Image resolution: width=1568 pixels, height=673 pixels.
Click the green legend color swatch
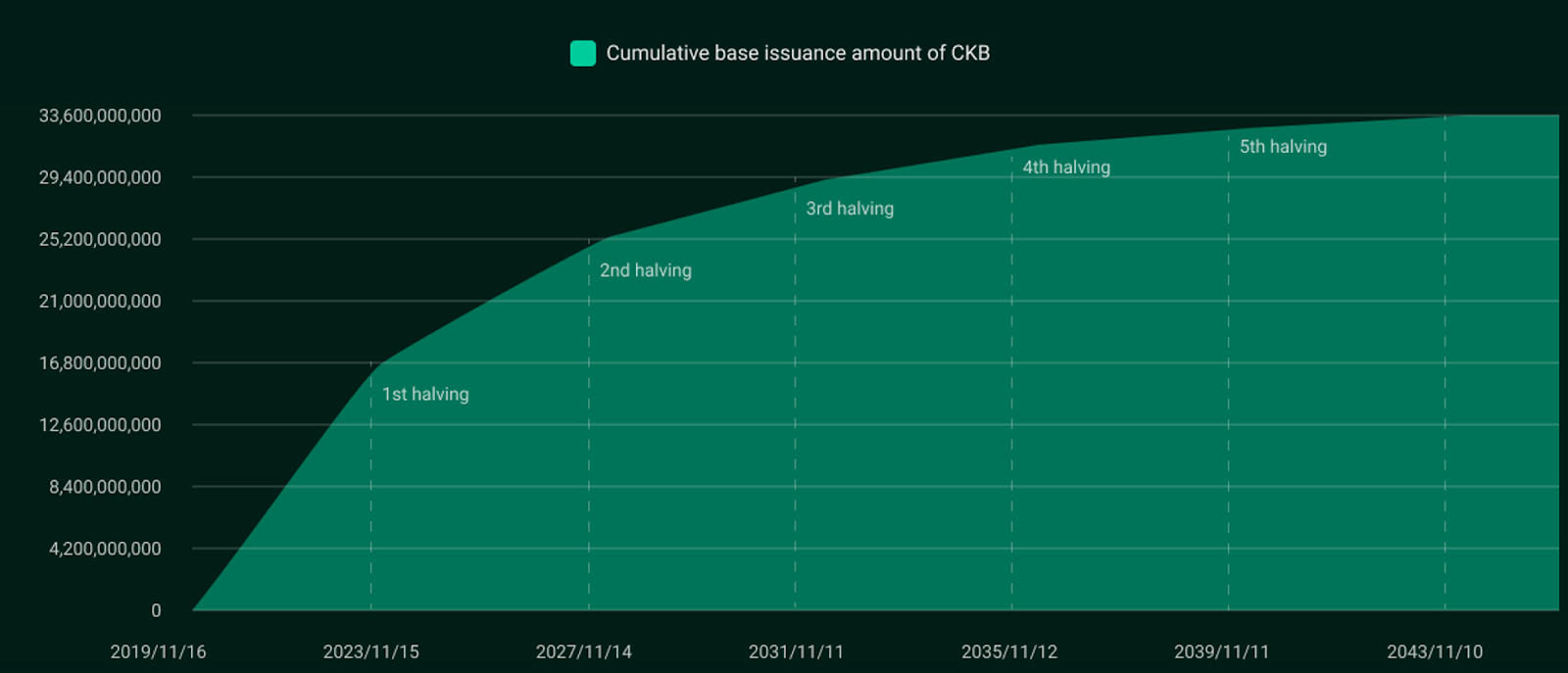(583, 53)
